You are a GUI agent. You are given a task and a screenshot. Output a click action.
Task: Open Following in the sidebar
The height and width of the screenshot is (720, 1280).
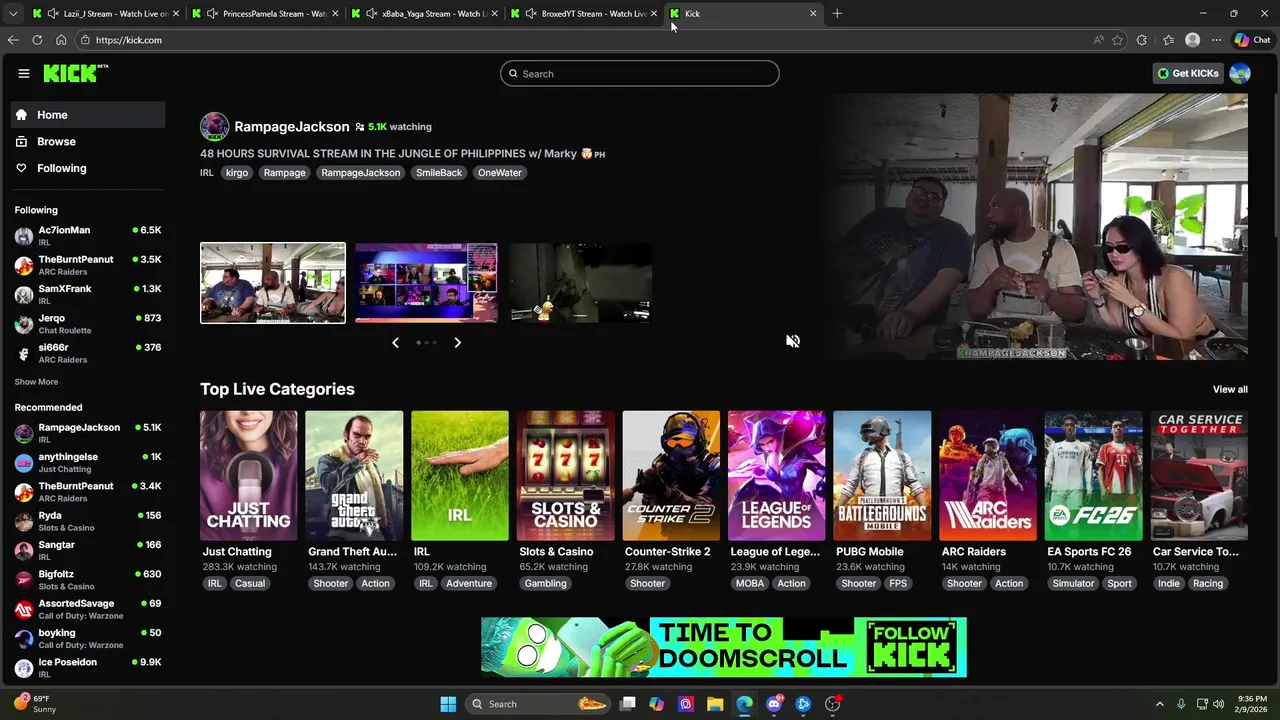(88, 168)
